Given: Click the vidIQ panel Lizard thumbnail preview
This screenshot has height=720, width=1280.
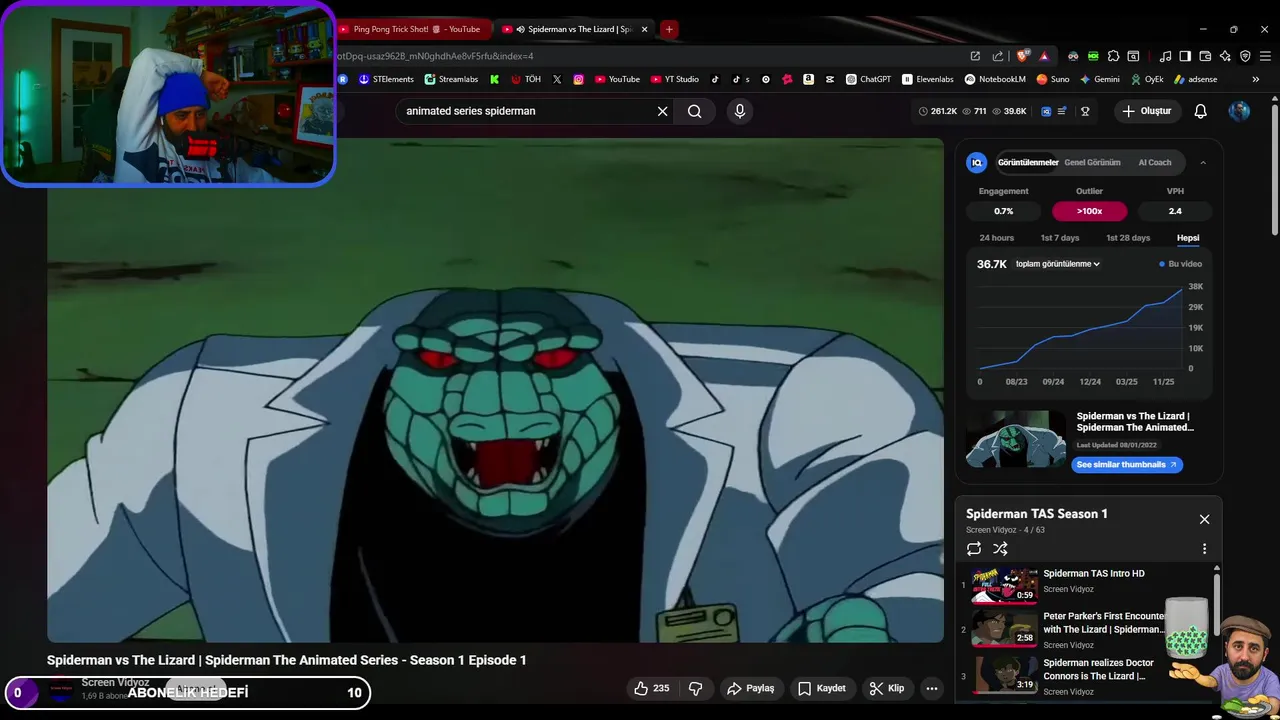Looking at the screenshot, I should [1016, 439].
